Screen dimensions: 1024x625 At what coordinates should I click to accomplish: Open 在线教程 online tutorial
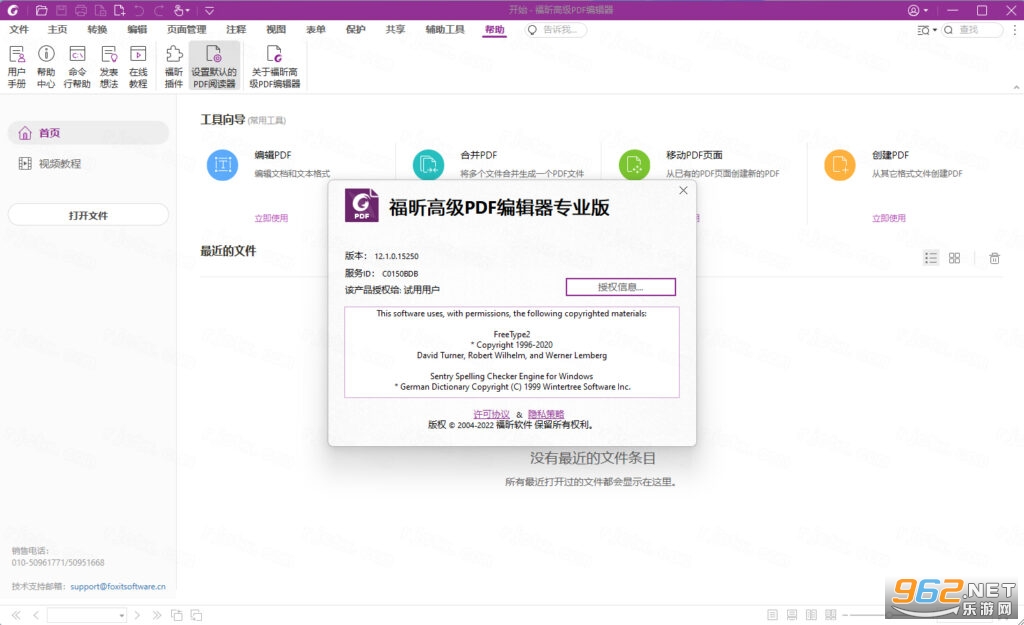click(138, 67)
